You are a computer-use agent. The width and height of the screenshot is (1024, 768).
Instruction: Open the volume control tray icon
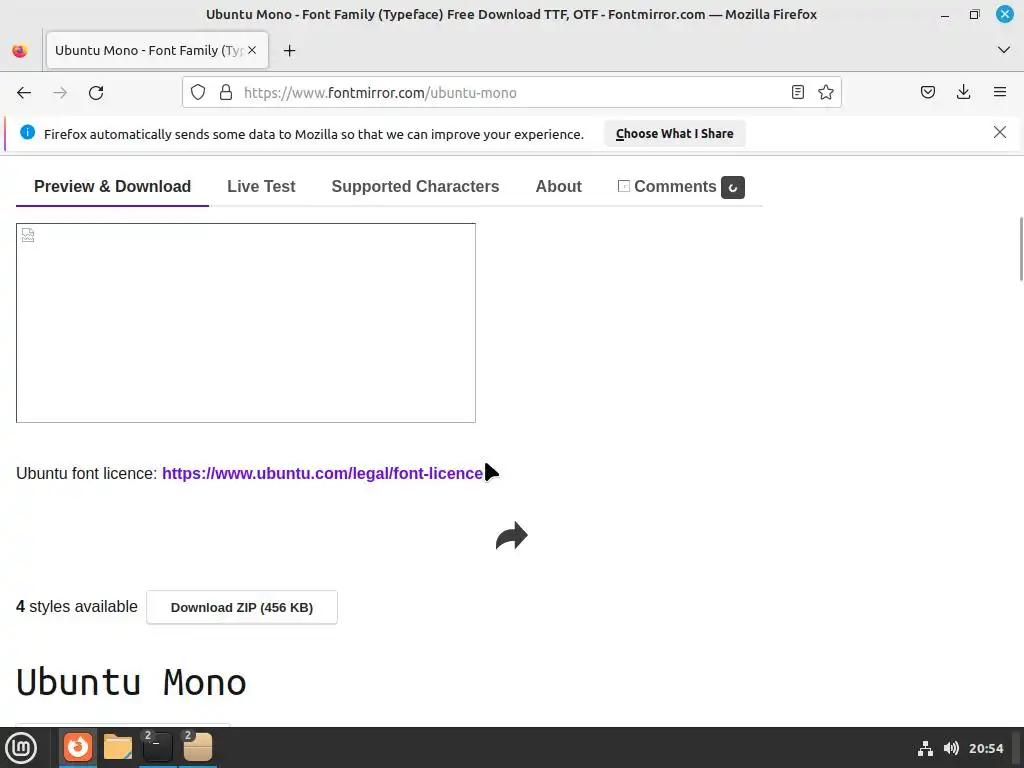tap(951, 748)
